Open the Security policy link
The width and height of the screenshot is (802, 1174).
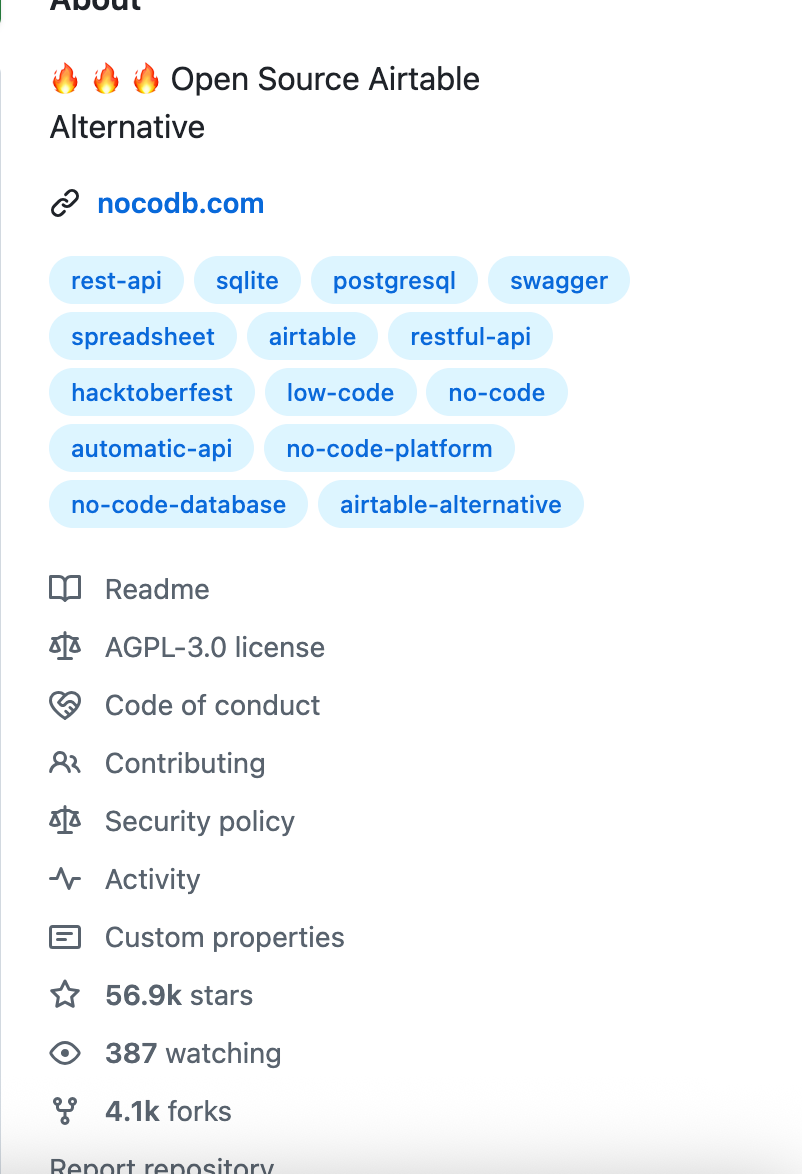pos(199,821)
